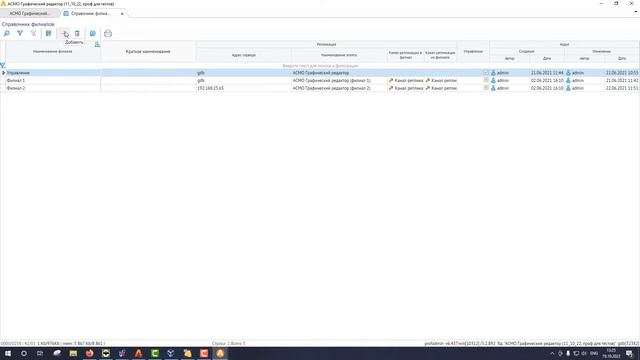Toggle the Управление checkbox in Управление row
Viewport: 640px width, 360px height.
point(486,72)
